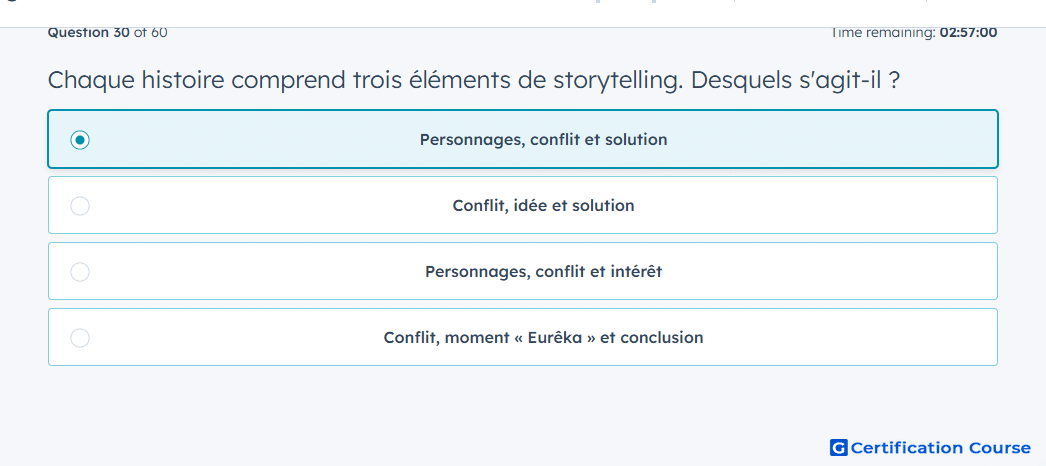
Task: Click the 'Time remaining' label
Action: [883, 32]
